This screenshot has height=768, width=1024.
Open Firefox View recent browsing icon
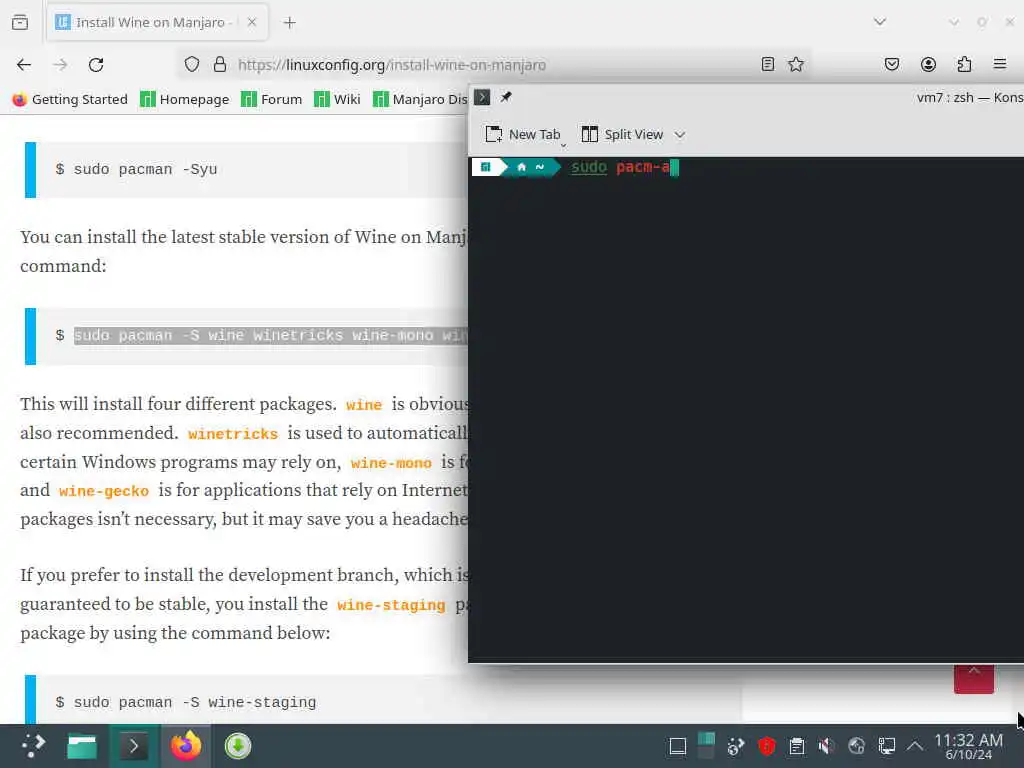click(20, 22)
